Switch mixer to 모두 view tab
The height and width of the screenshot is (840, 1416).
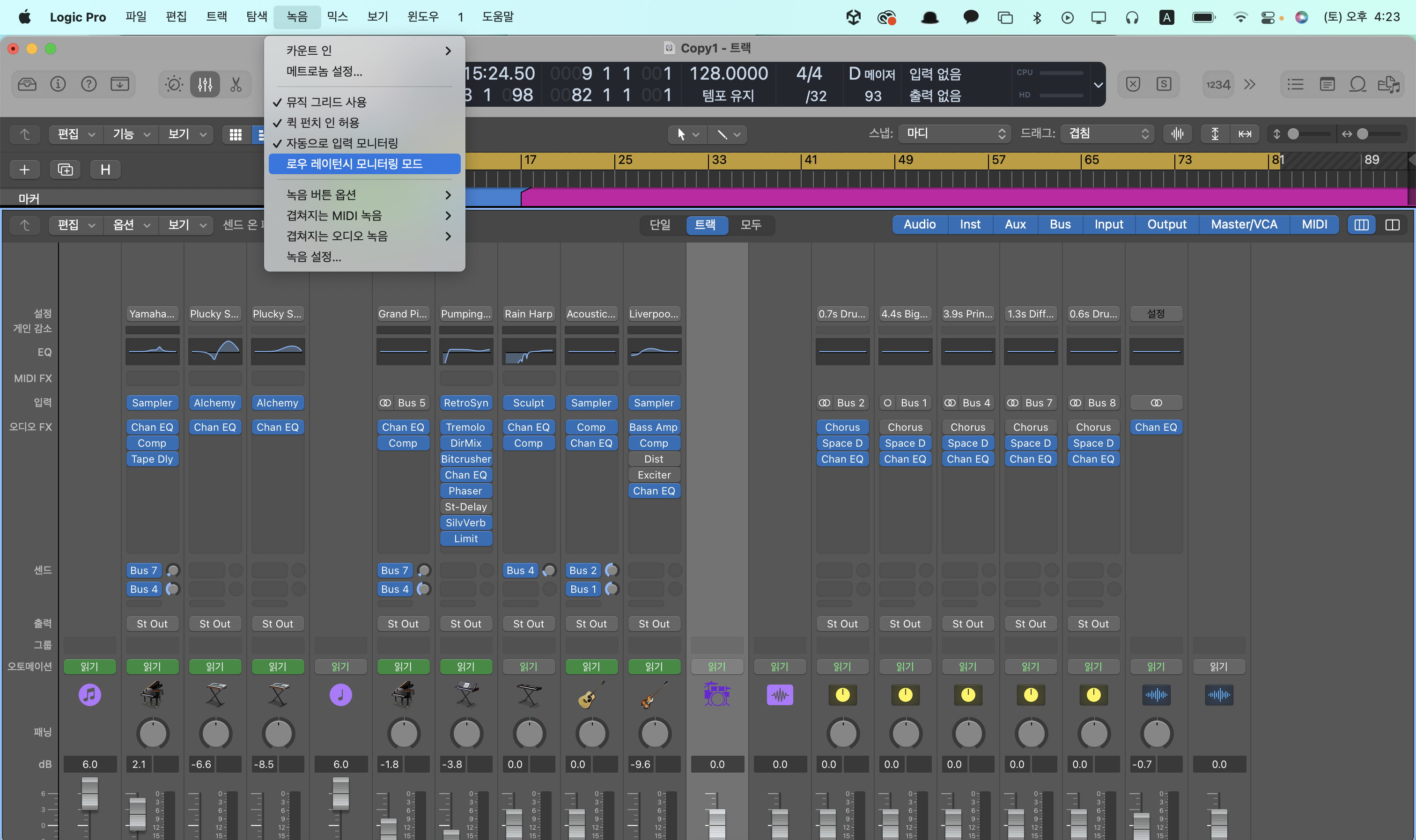751,225
